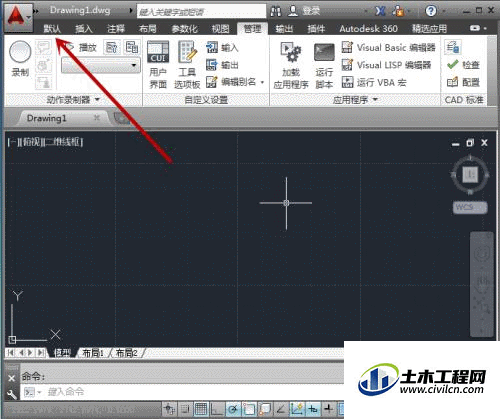
Task: Open the Tool Palettes (工具选项板) customizer
Action: pos(187,65)
